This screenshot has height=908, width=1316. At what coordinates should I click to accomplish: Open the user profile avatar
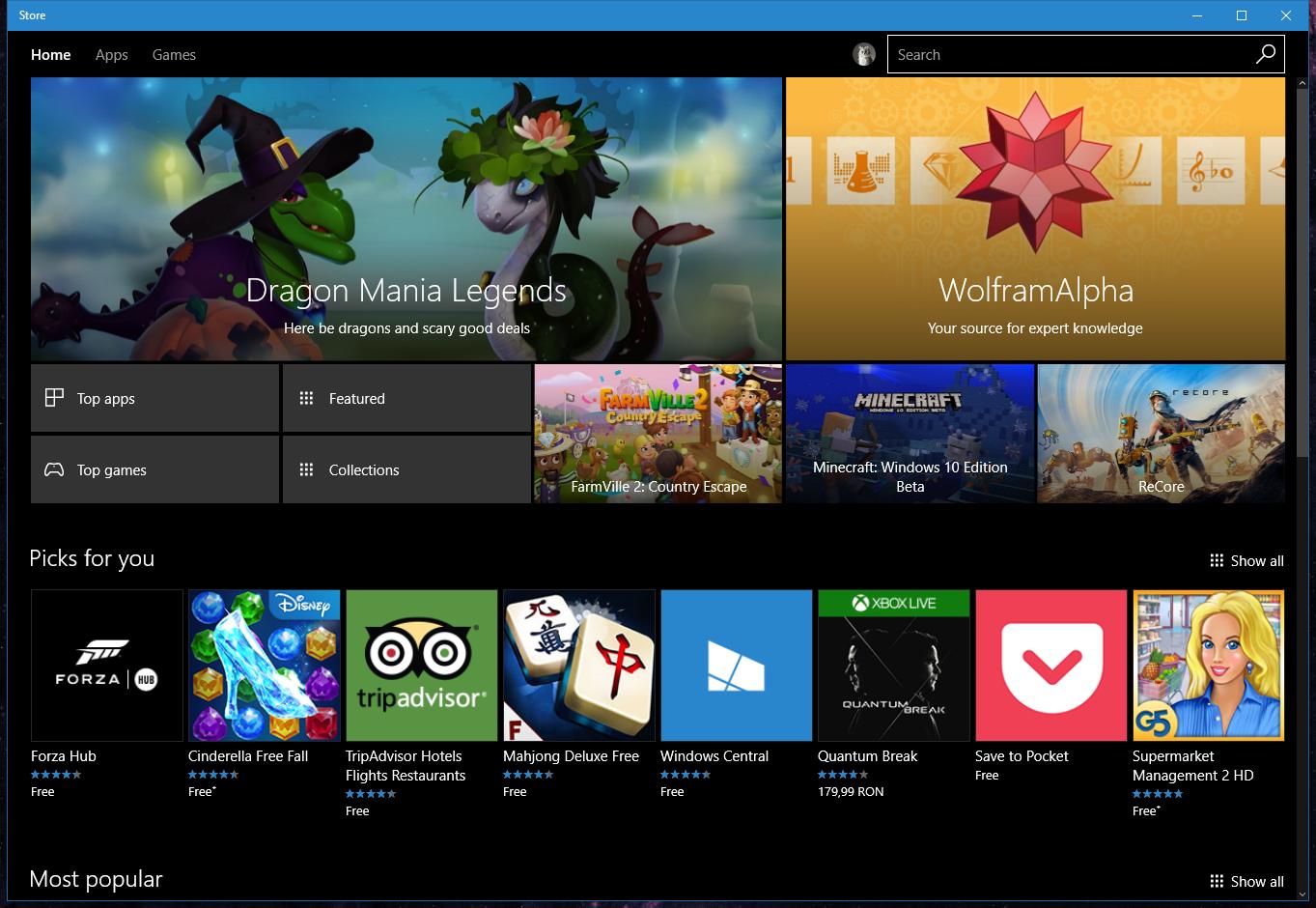(864, 55)
